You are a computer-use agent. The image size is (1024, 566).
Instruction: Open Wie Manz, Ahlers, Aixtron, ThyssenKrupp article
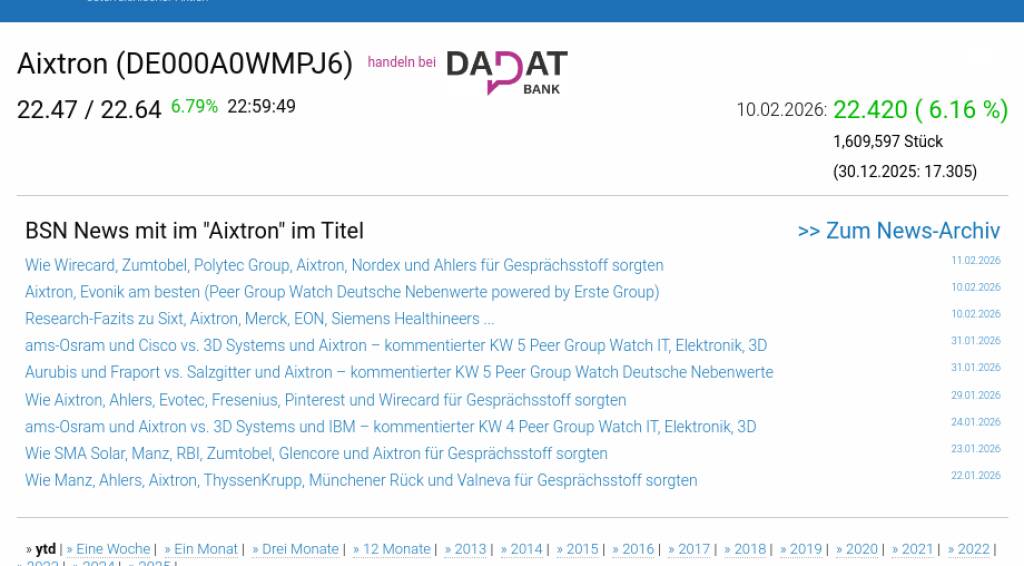[x=361, y=481]
